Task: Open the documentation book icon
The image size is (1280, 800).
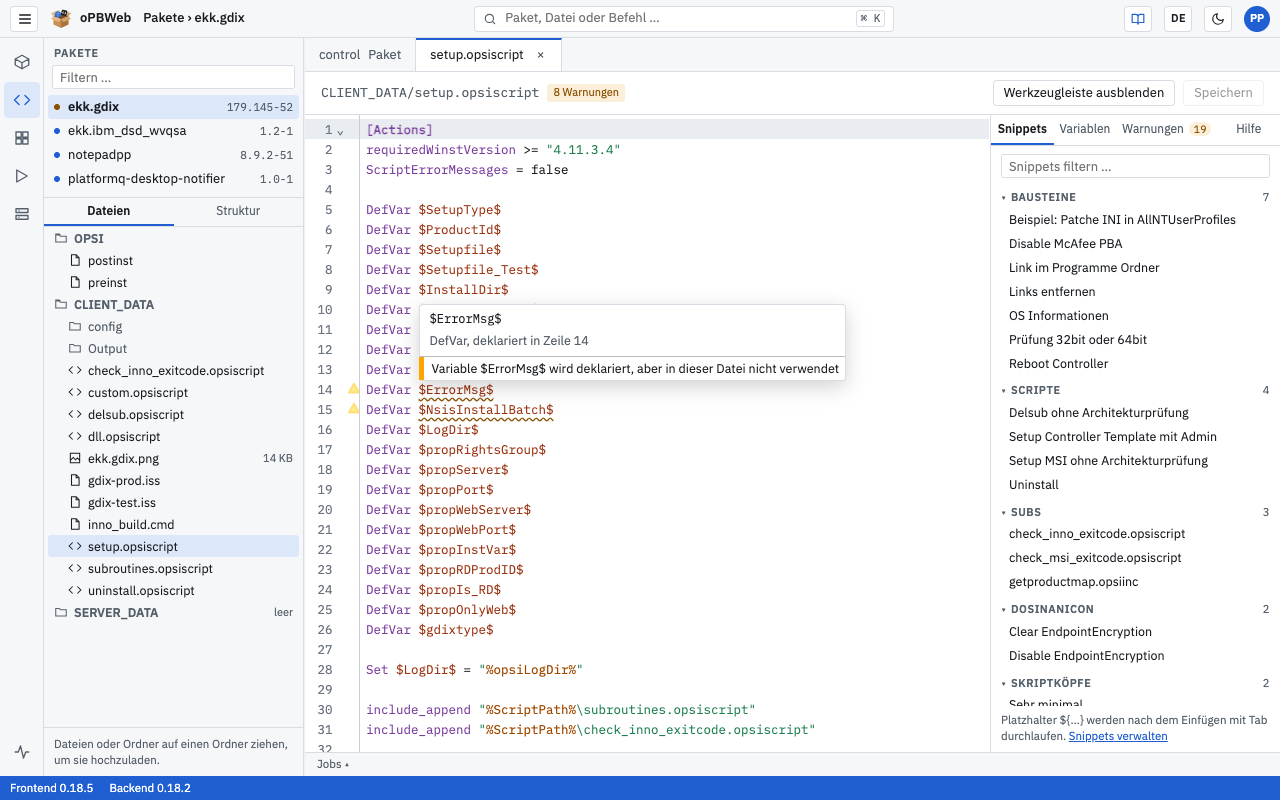Action: click(1137, 18)
